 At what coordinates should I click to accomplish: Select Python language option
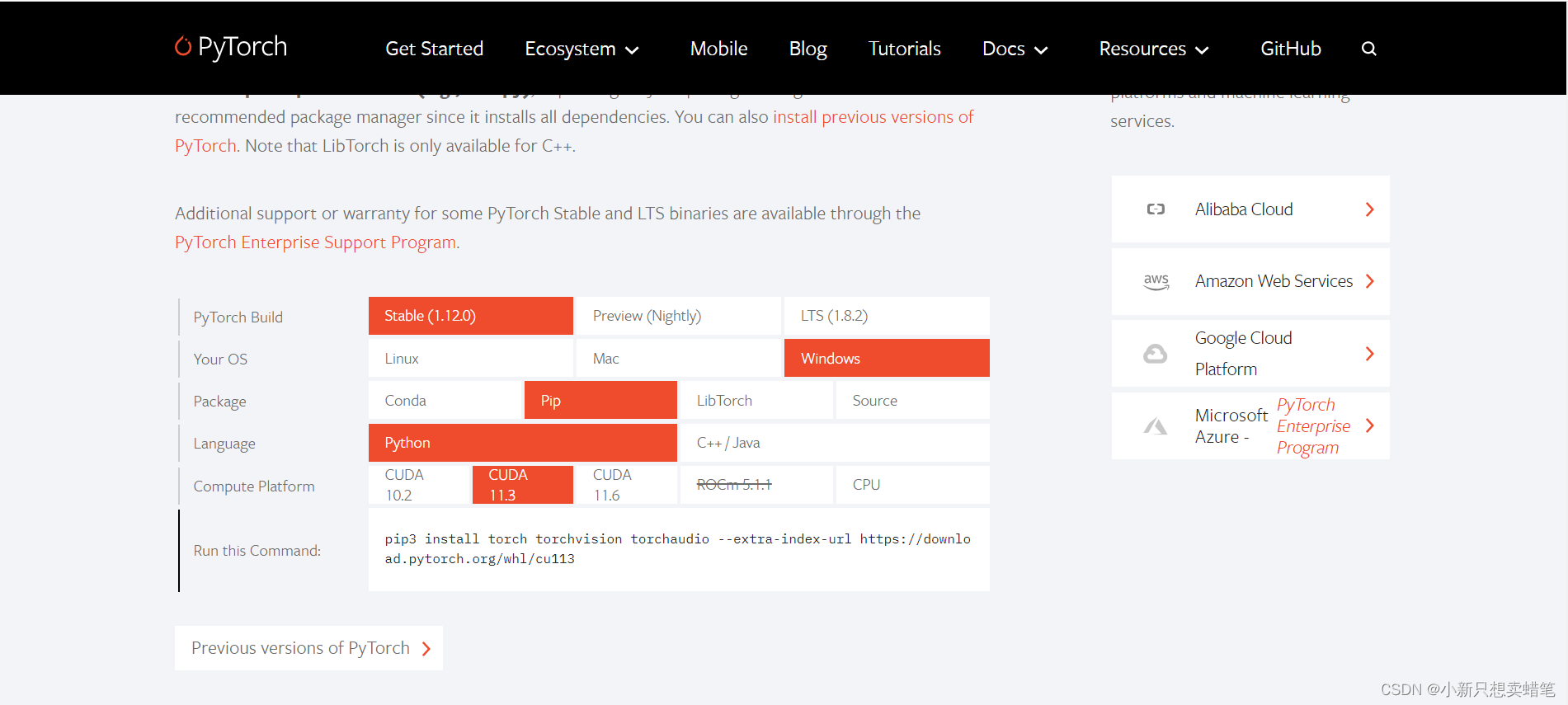point(523,443)
